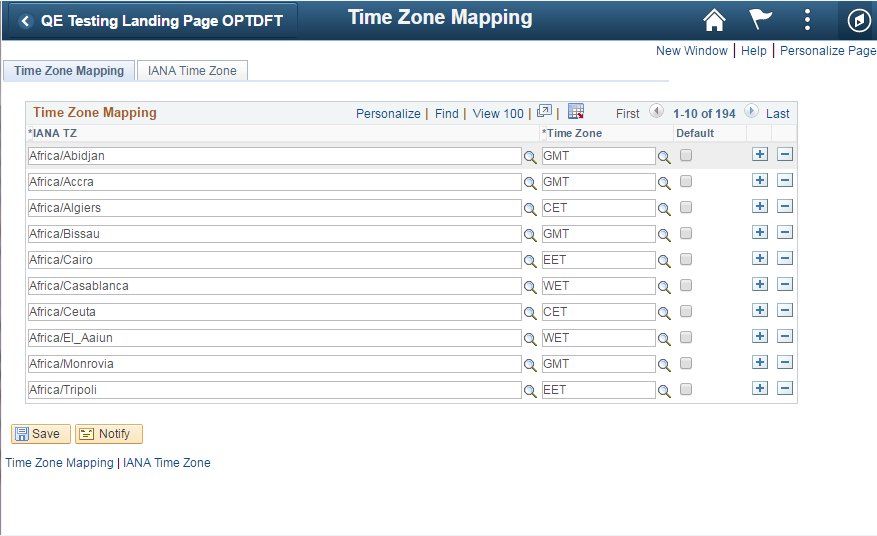Look up Time Zone for Africa/Bissau row

(x=664, y=235)
